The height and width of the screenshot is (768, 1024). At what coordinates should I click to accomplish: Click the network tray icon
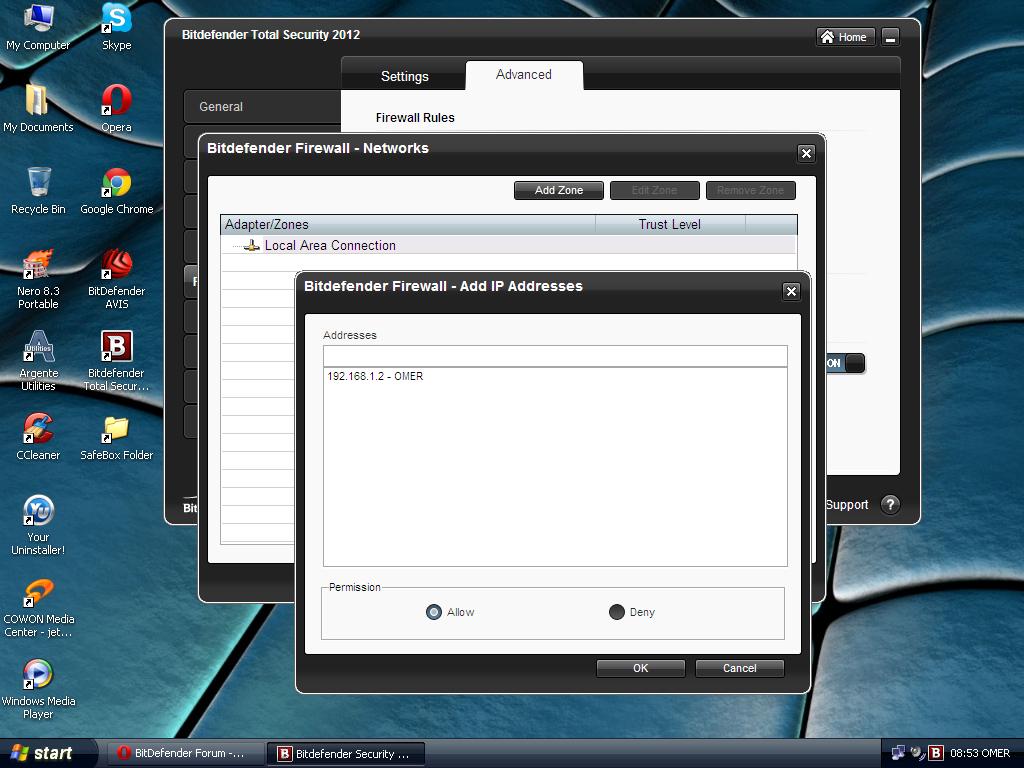click(x=899, y=753)
